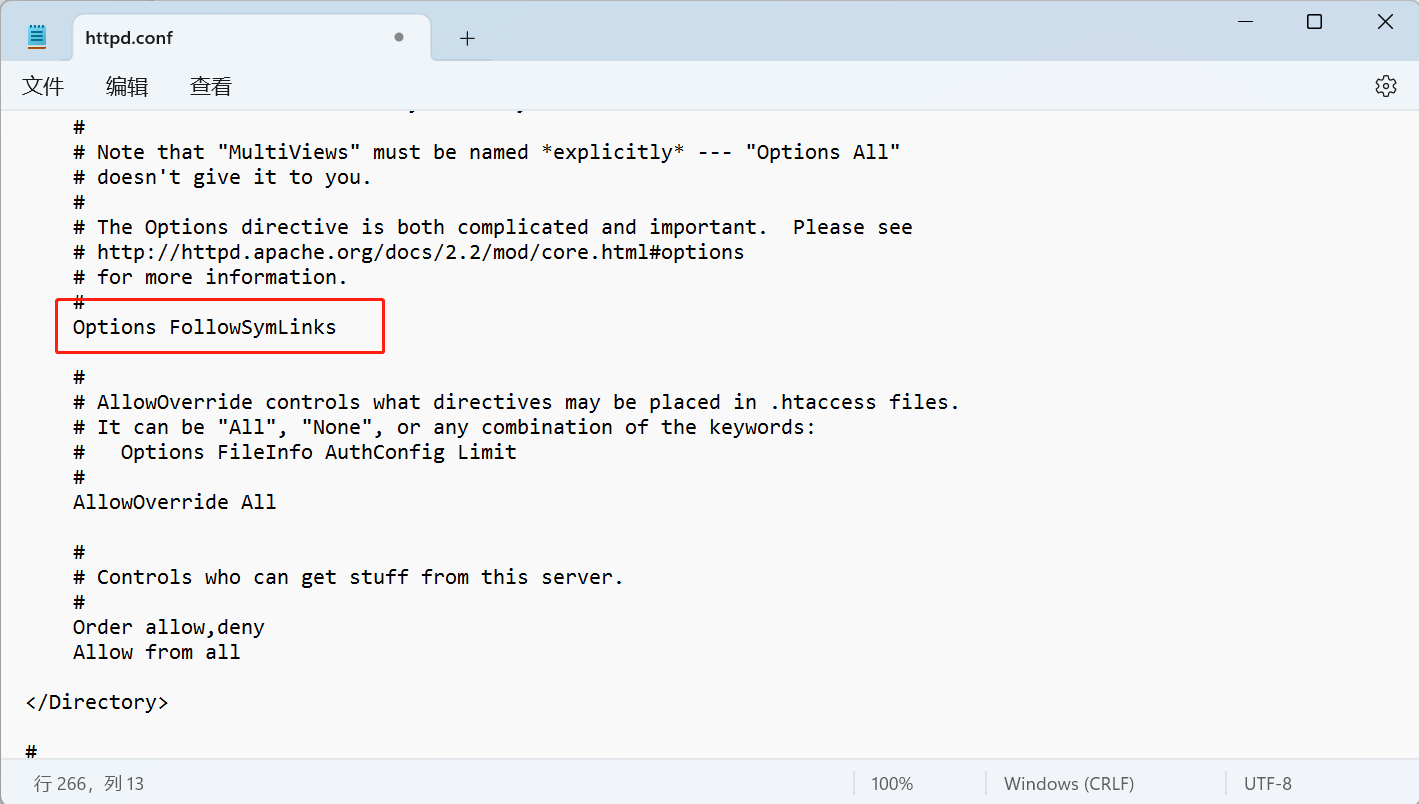The width and height of the screenshot is (1419, 804).
Task: Close the Notepad window
Action: pyautogui.click(x=1385, y=22)
